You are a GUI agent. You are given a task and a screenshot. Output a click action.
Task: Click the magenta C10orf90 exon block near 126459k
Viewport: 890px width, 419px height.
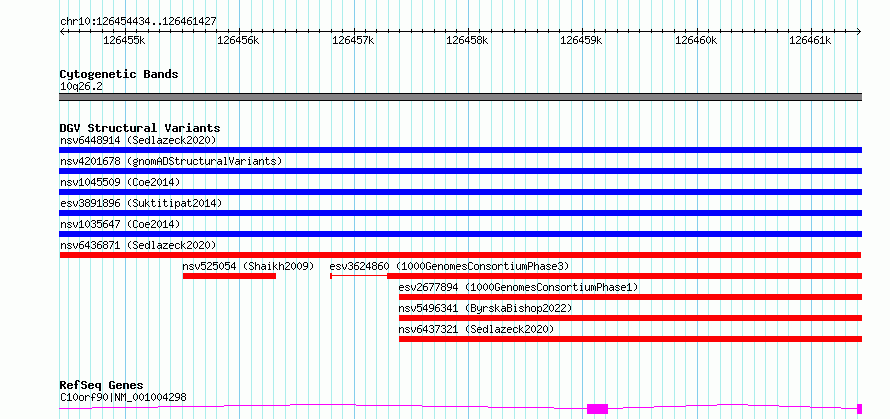[597, 409]
